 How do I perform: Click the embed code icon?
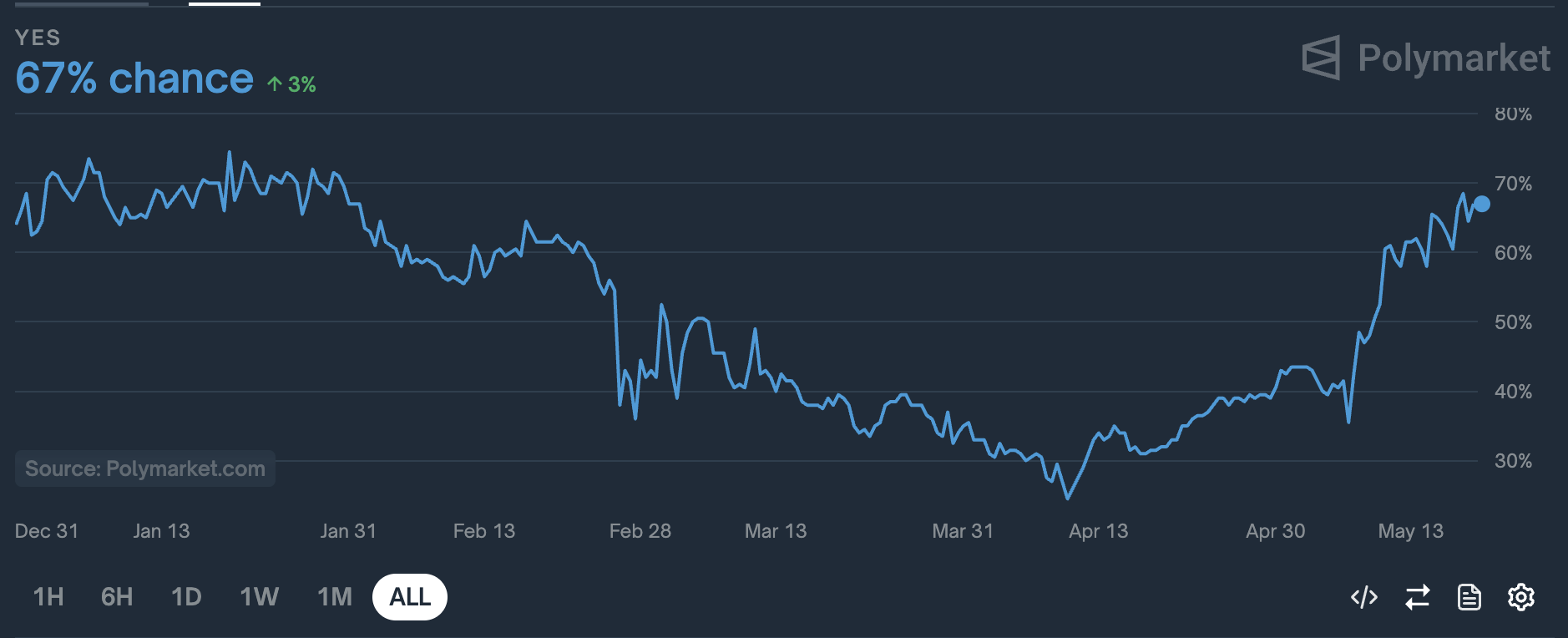1364,597
